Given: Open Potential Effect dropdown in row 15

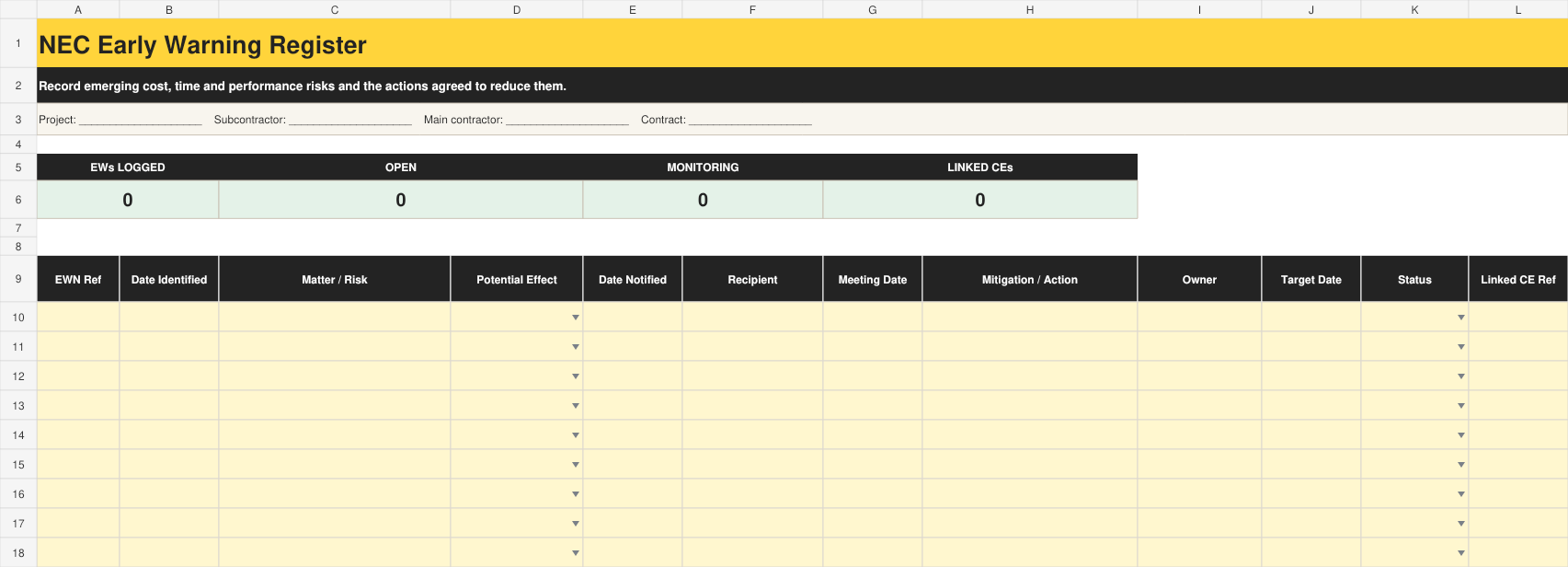Looking at the screenshot, I should 576,465.
